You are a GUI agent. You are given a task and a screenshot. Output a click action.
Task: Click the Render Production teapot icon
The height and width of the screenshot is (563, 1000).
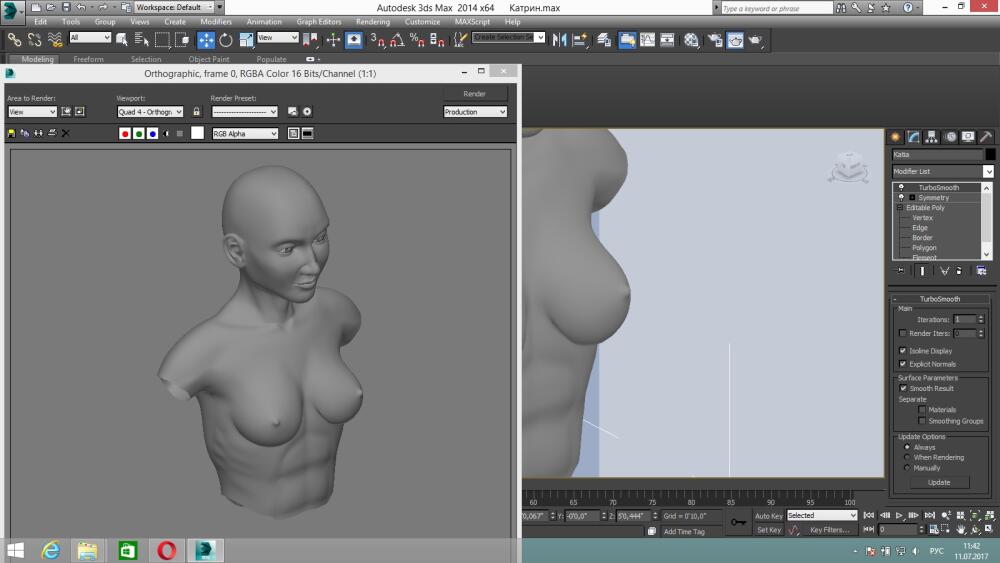coord(756,40)
